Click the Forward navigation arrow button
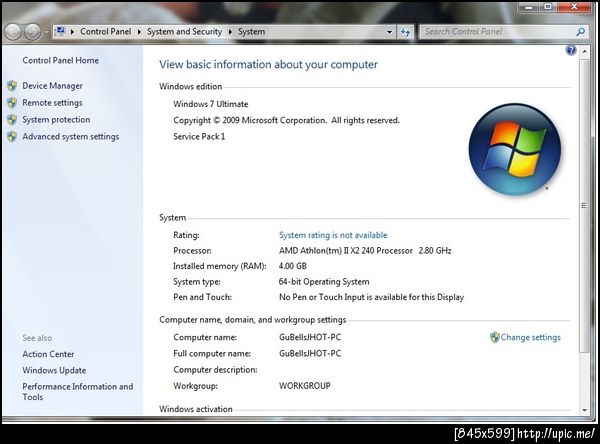Screen dimensions: 600x444 pyautogui.click(x=33, y=32)
